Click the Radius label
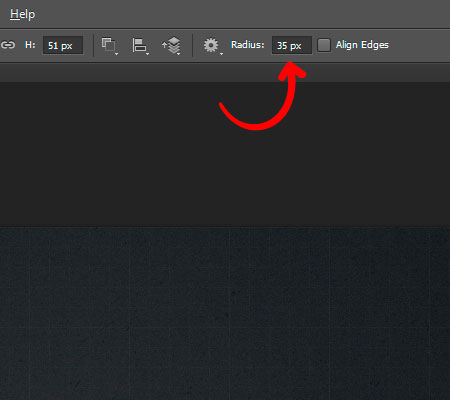The width and height of the screenshot is (450, 400). (x=248, y=45)
